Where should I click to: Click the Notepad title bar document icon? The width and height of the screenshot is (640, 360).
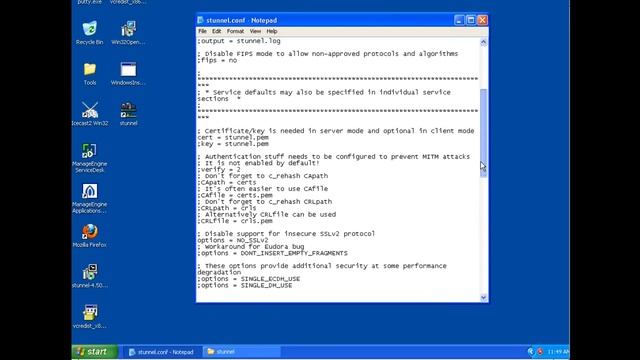pos(200,20)
